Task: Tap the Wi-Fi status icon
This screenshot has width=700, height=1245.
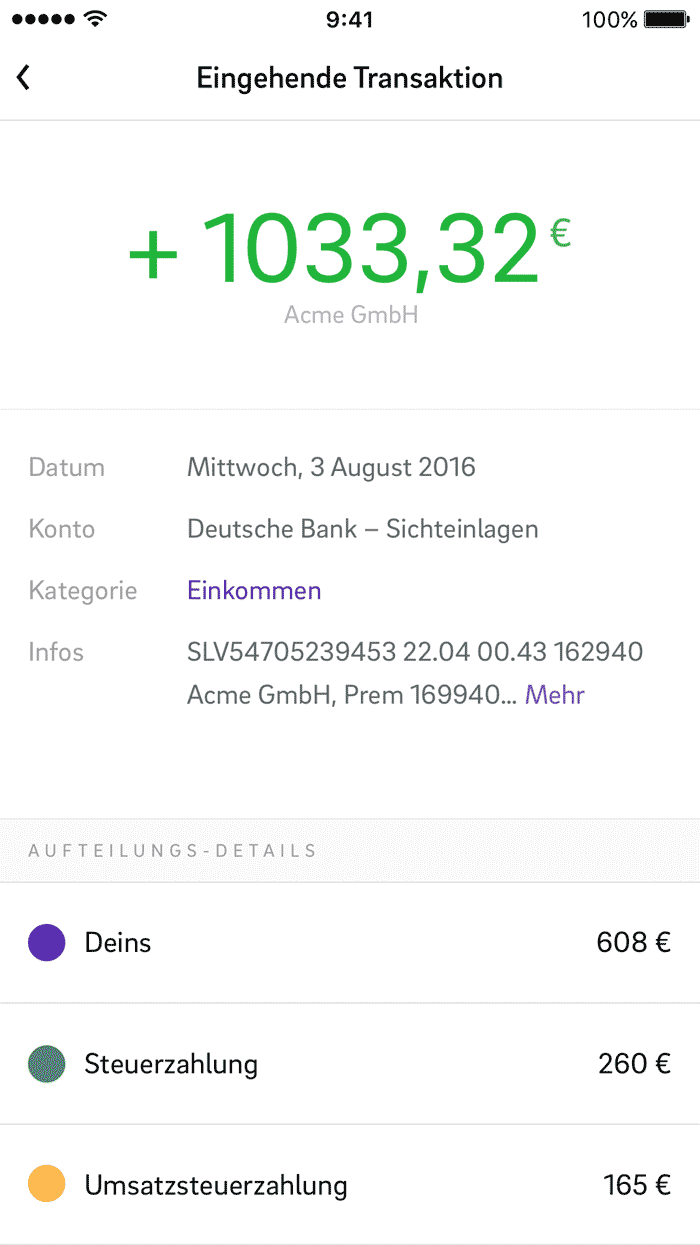Action: coord(96,19)
